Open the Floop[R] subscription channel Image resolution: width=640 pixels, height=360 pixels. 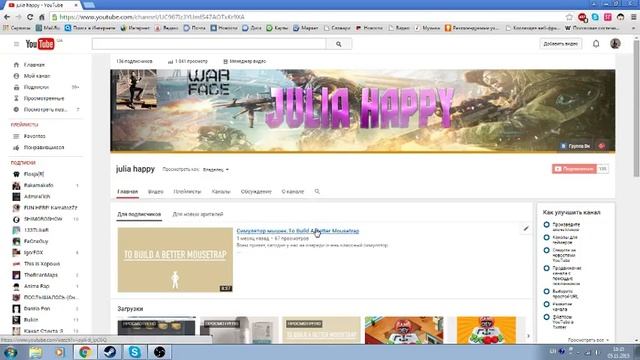pos(33,174)
